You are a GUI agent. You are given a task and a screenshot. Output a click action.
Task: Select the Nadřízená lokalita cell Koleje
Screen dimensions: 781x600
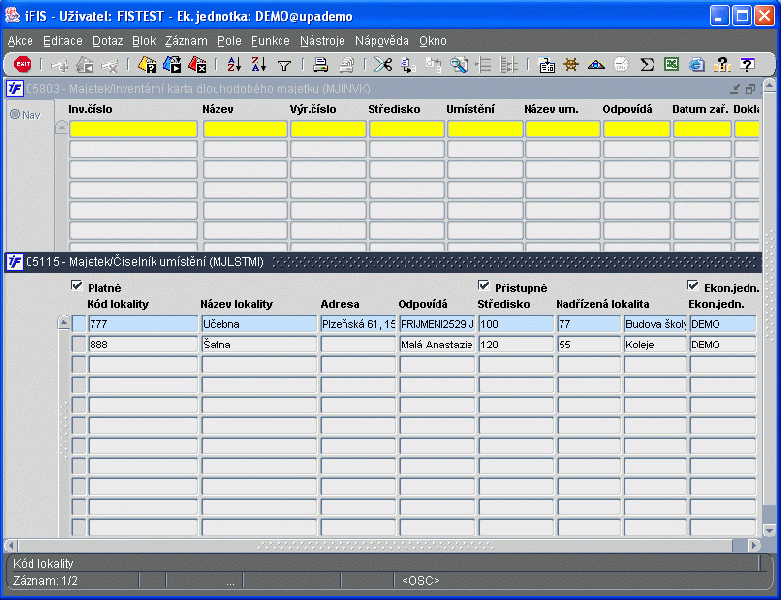(655, 344)
